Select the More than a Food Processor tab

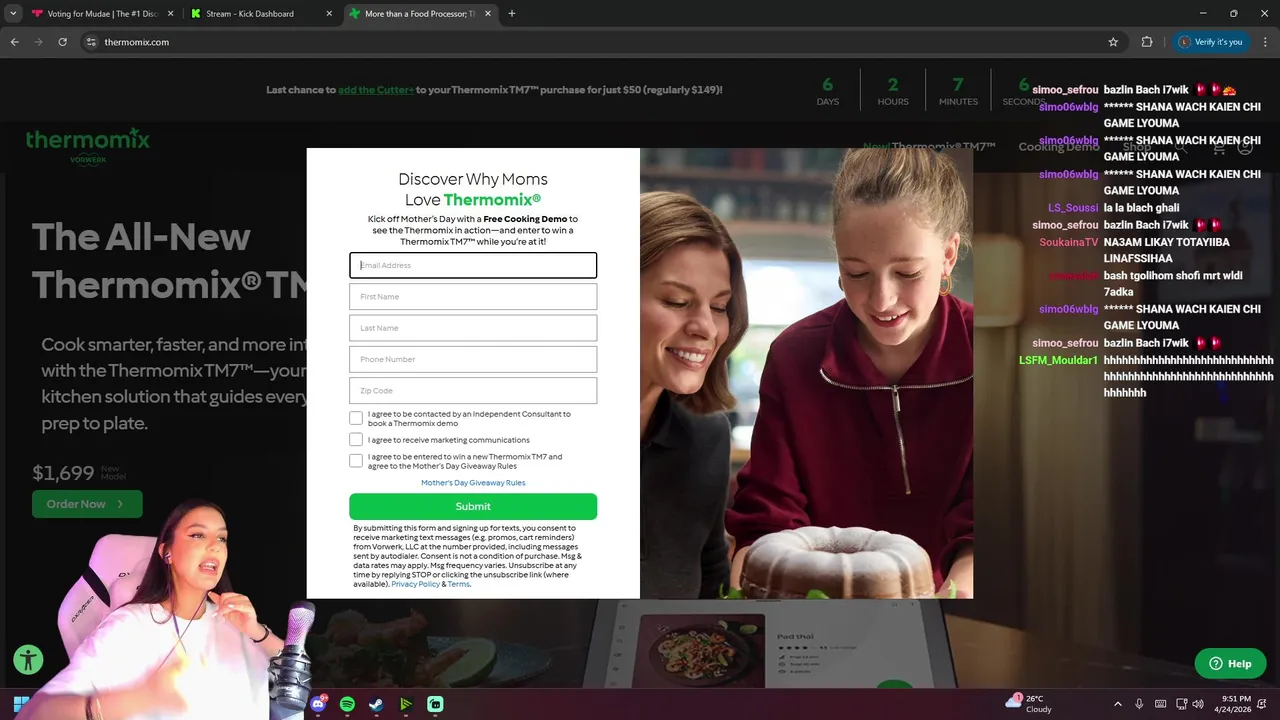pyautogui.click(x=420, y=14)
